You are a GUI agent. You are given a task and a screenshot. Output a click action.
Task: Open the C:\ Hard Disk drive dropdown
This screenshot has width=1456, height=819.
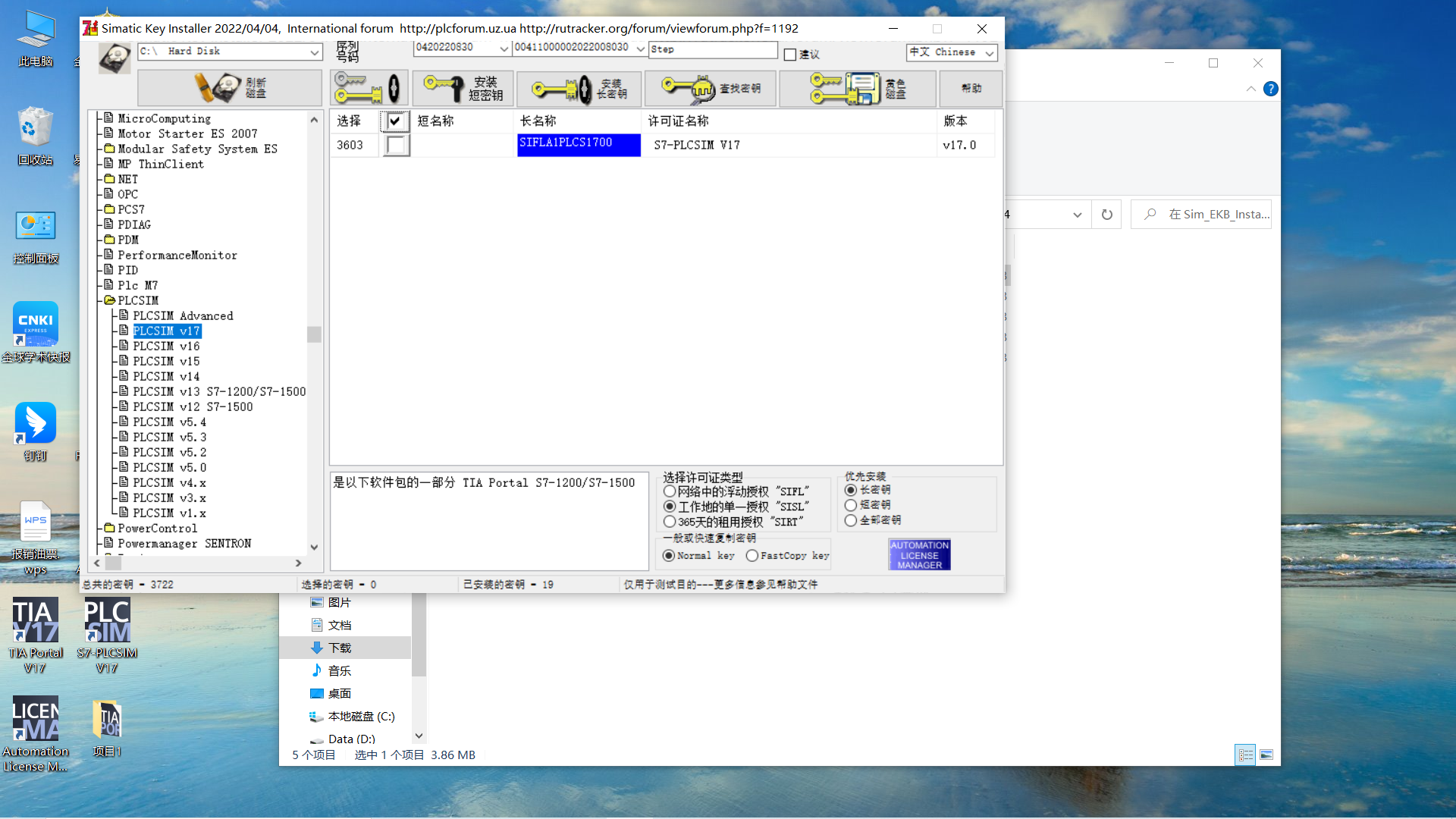coord(314,52)
